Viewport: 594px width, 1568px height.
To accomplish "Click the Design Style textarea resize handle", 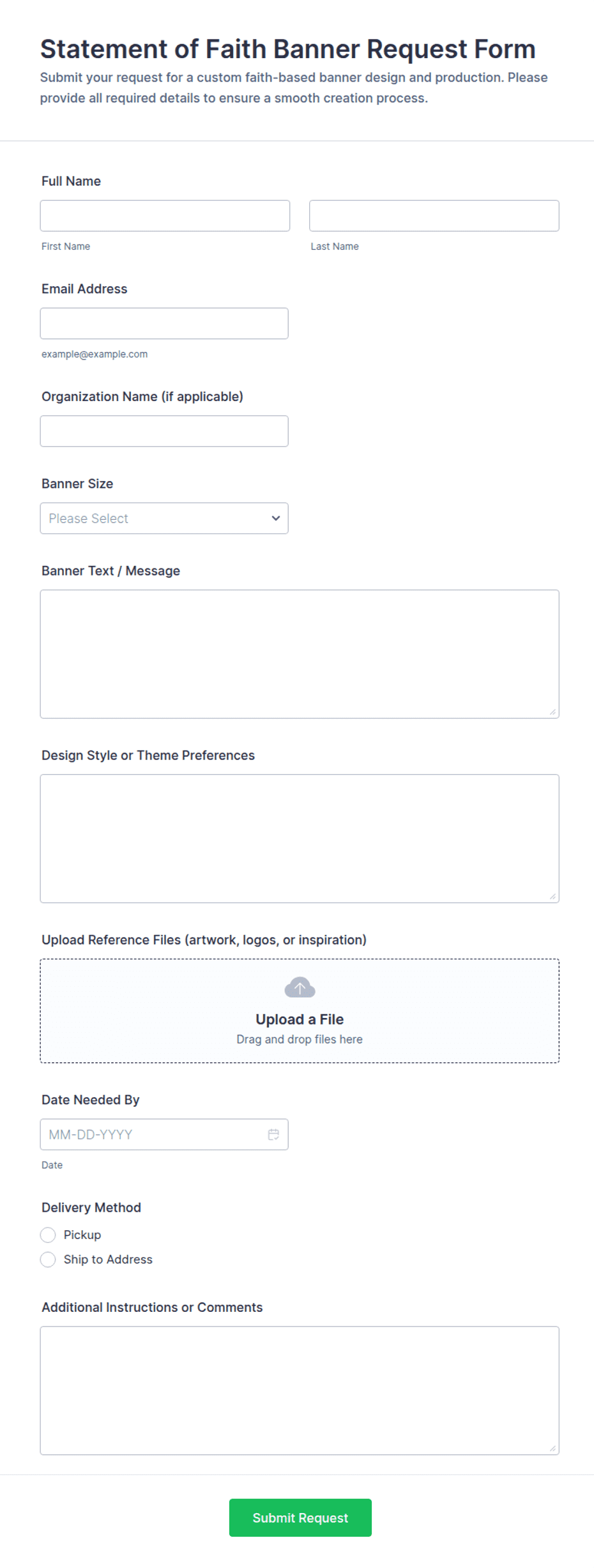I will 552,896.
